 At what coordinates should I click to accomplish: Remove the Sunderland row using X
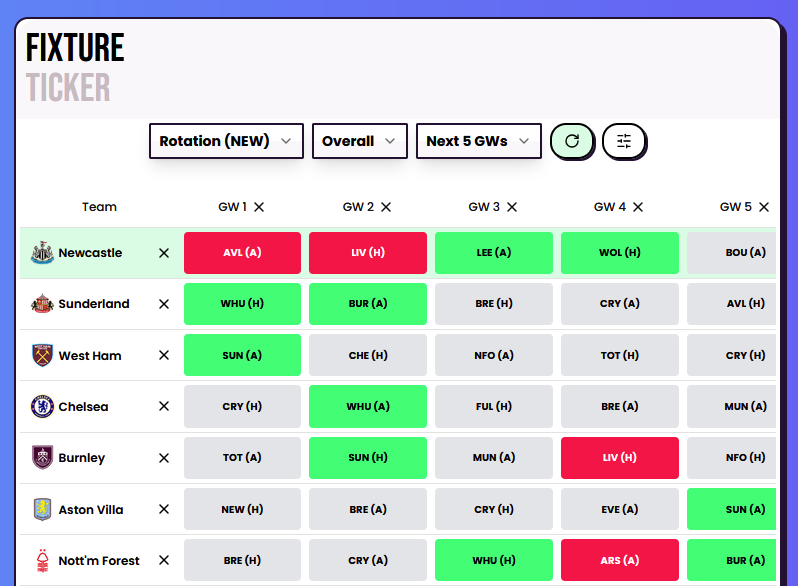(164, 304)
